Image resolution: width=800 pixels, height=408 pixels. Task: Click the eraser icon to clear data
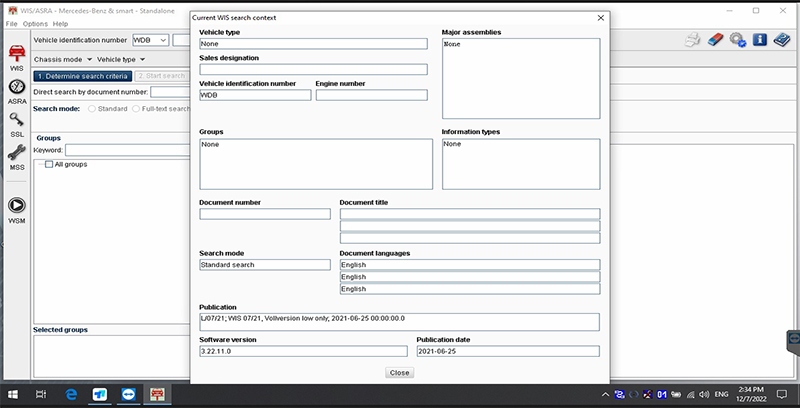pos(715,40)
